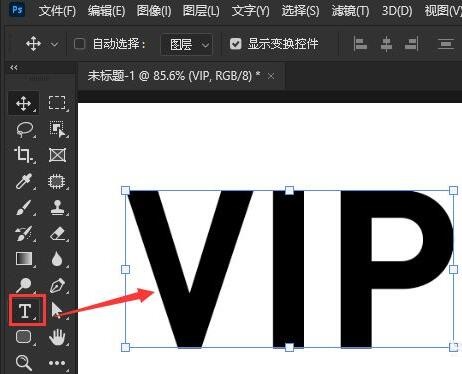Select the Frame tool
Image resolution: width=462 pixels, height=374 pixels.
pos(57,155)
